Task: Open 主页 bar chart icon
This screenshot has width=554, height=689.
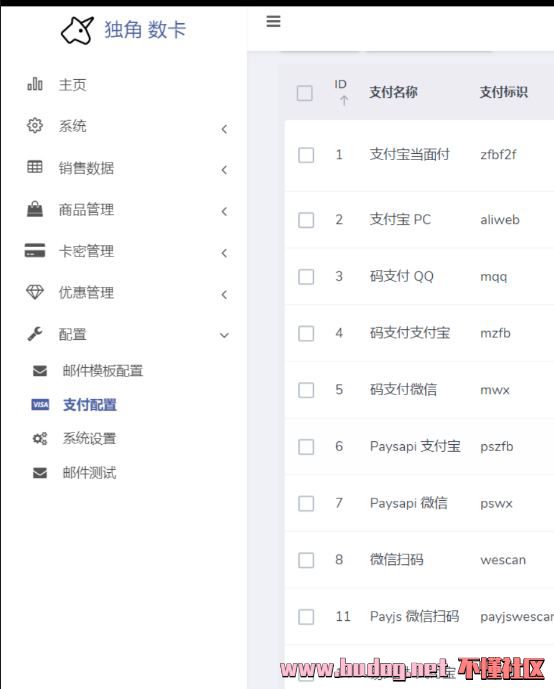Action: click(x=35, y=84)
